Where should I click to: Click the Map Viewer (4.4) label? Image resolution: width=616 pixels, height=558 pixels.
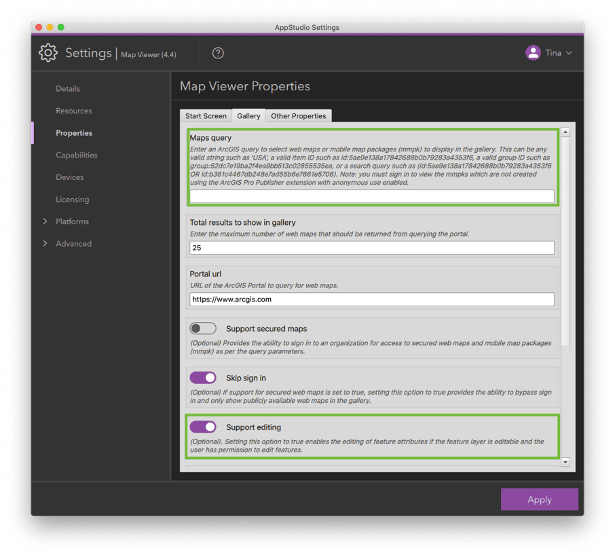[148, 55]
